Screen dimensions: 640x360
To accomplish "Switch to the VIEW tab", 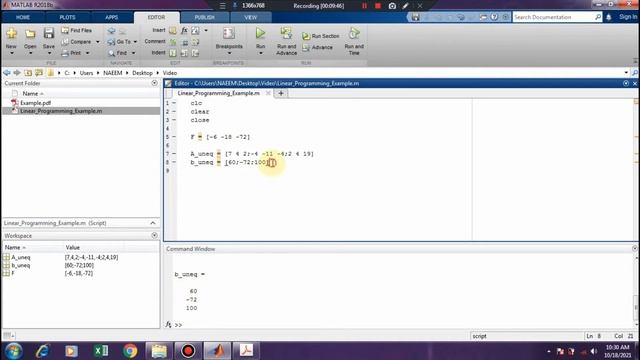I will point(251,17).
